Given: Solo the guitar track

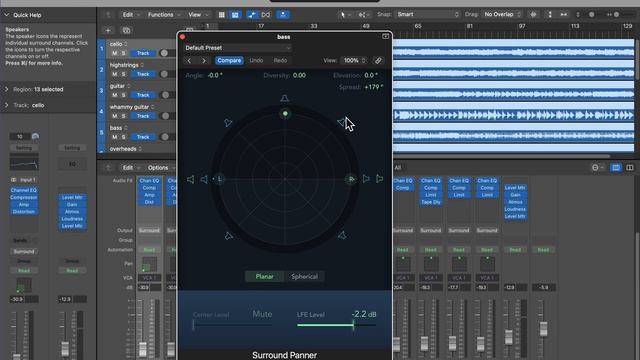Looking at the screenshot, I should [123, 95].
